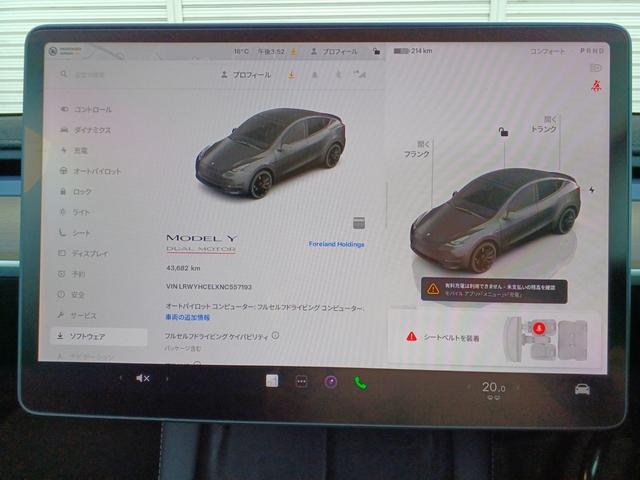Screen dimensions: 640x480
Task: Tap the compass icon in top-left map
Action: coord(53,51)
